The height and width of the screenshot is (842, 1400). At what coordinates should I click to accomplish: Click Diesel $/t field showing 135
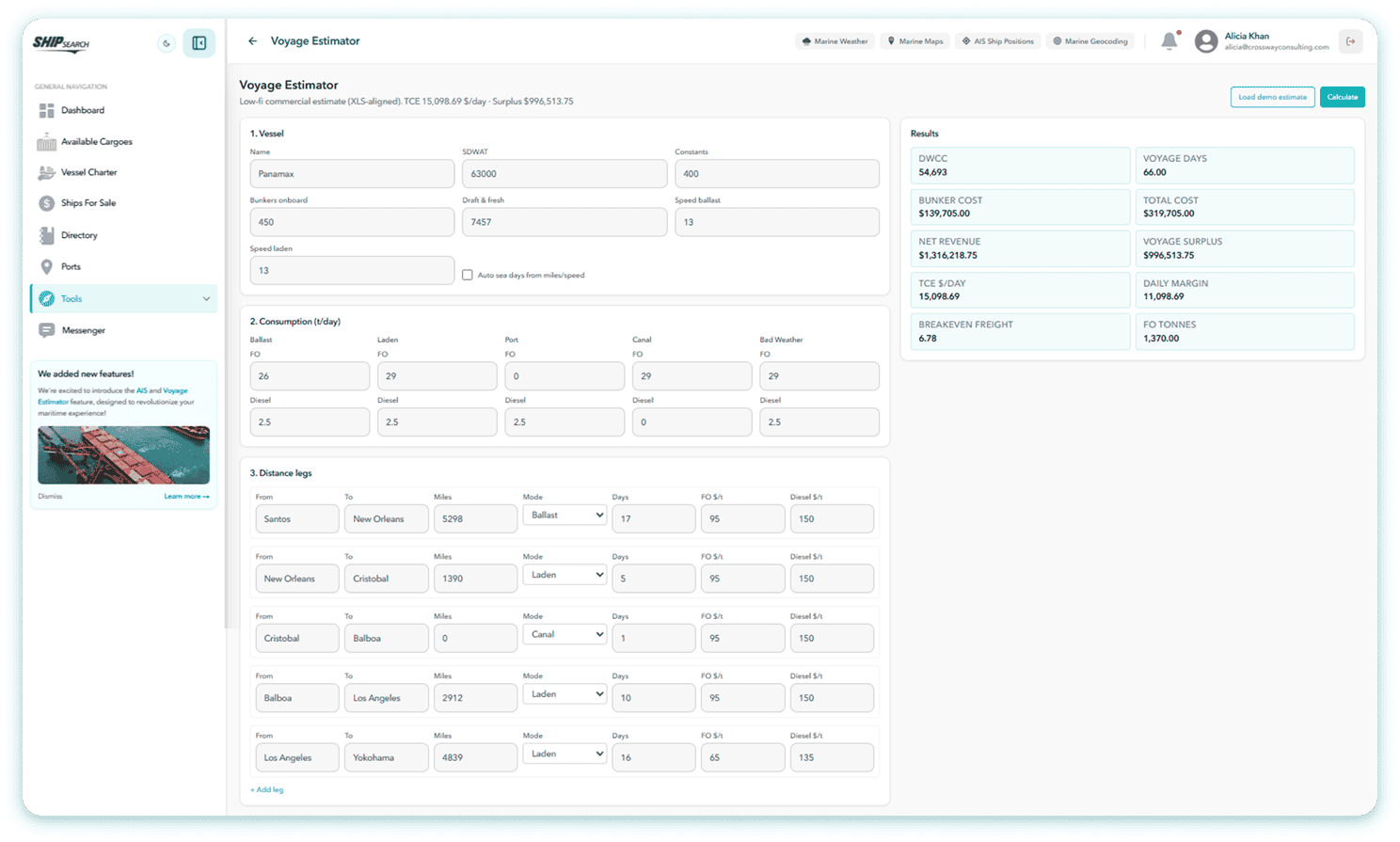tap(832, 758)
